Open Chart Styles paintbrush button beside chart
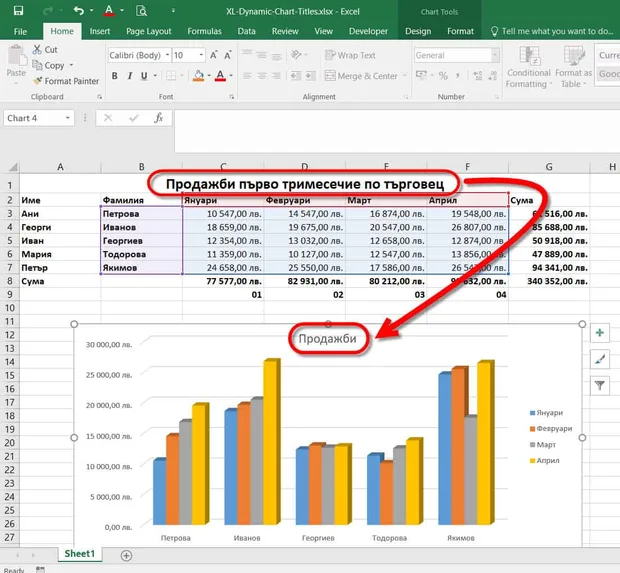Viewport: 620px width, 573px height. coord(600,359)
